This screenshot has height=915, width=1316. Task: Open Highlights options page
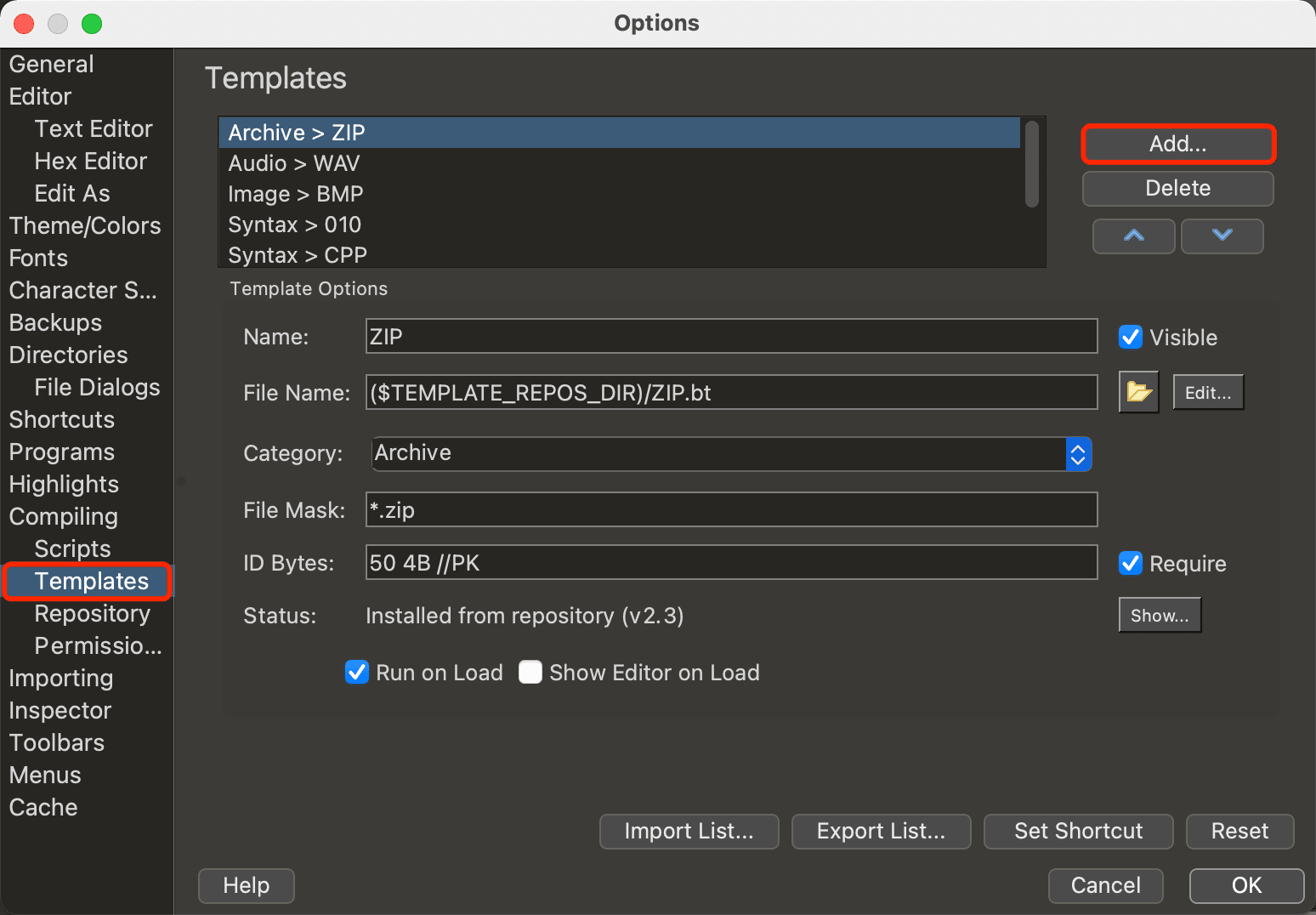pos(64,484)
